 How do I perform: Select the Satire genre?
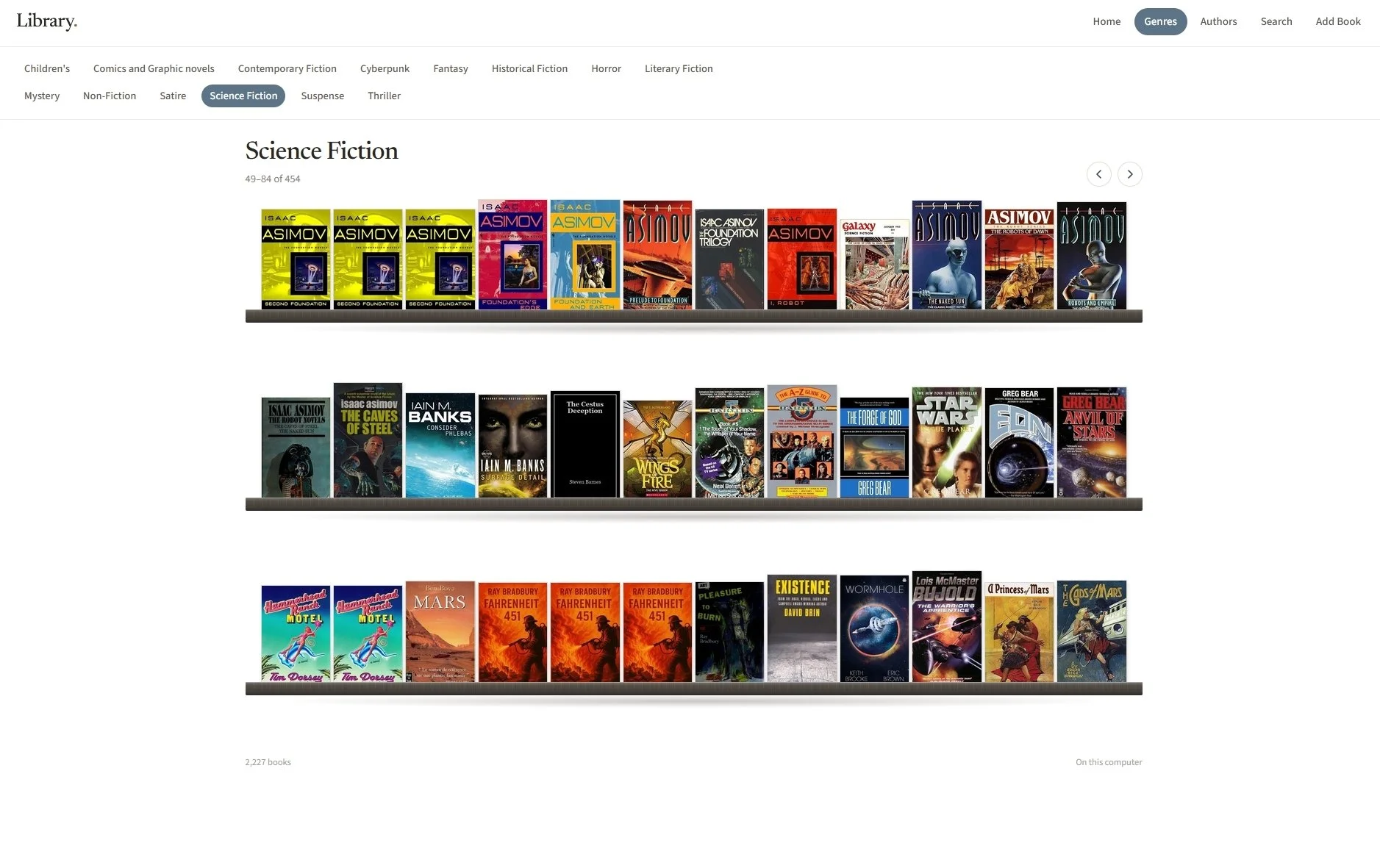[x=173, y=96]
